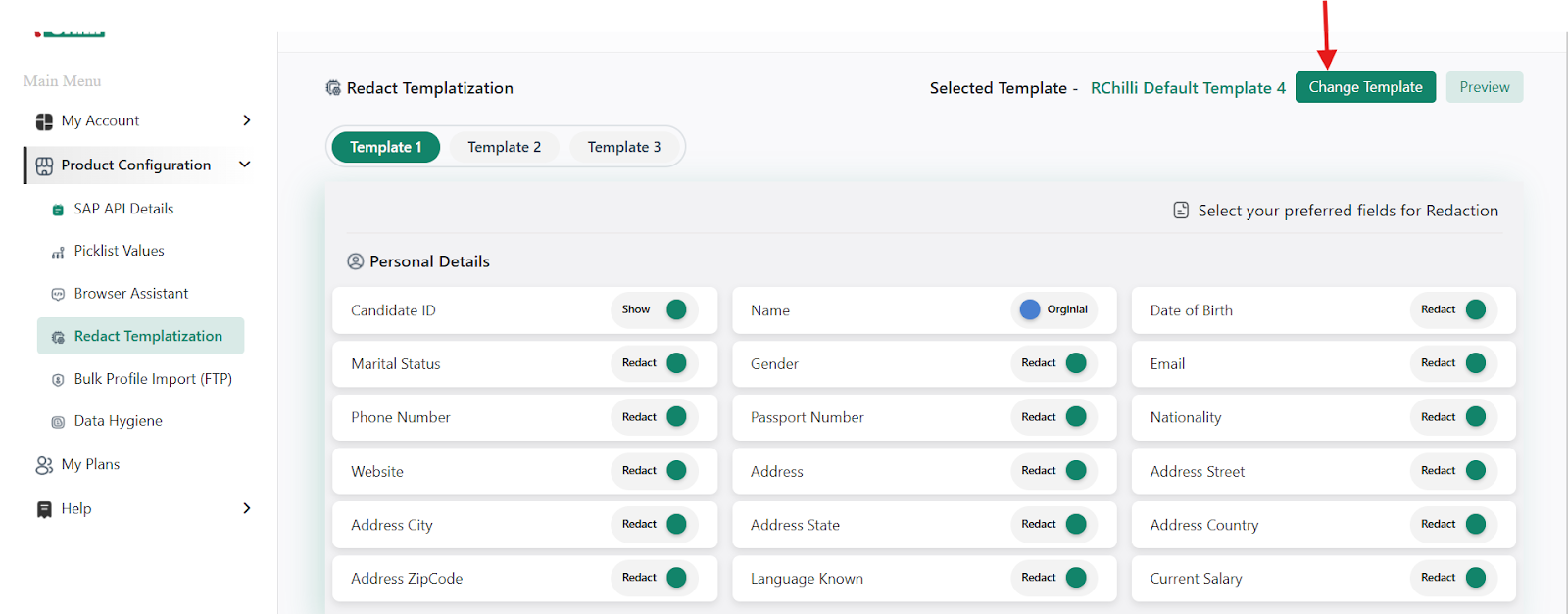Expand the Help submenu arrow

pos(246,508)
